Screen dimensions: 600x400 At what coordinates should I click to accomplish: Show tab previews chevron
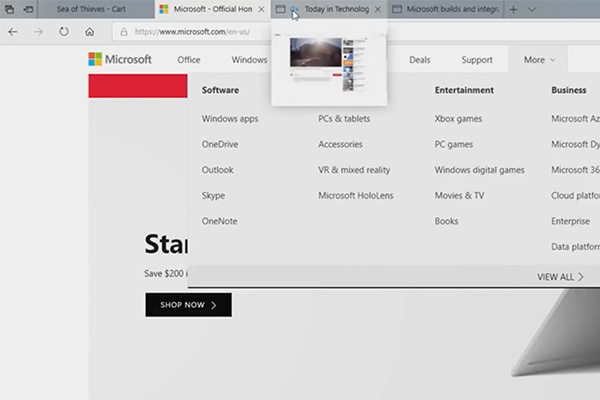(532, 10)
